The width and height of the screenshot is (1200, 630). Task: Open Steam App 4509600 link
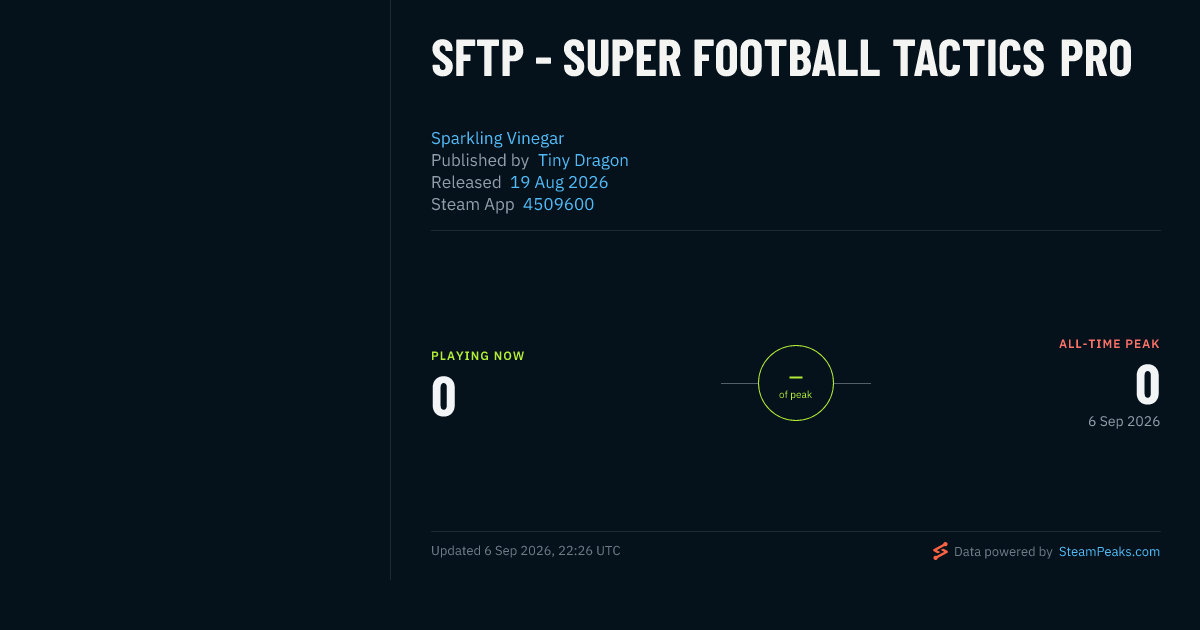[x=558, y=204]
